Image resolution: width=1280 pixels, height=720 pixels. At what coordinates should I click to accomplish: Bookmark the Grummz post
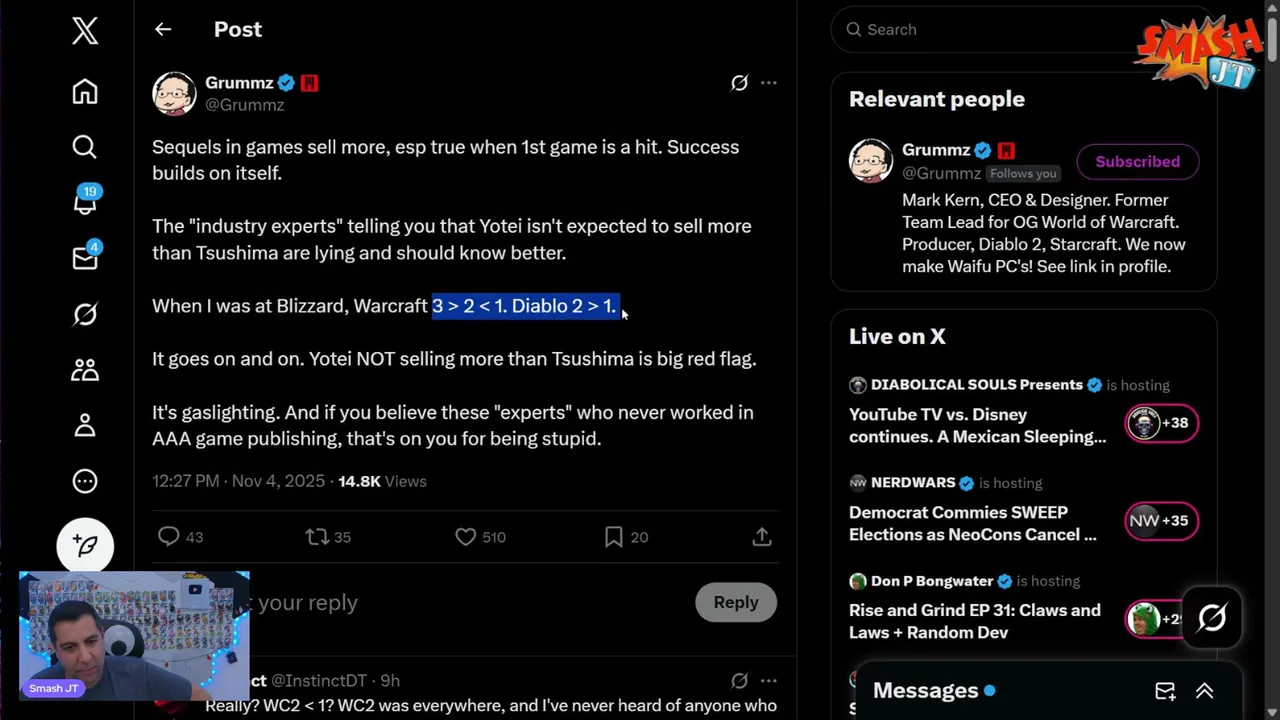(x=614, y=537)
